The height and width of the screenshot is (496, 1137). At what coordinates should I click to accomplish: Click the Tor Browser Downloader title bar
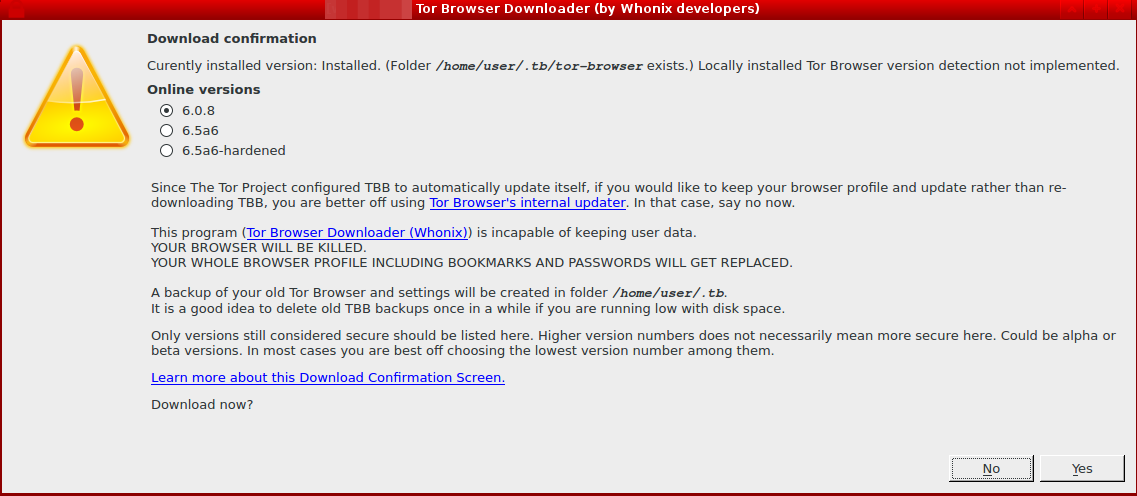pyautogui.click(x=587, y=9)
